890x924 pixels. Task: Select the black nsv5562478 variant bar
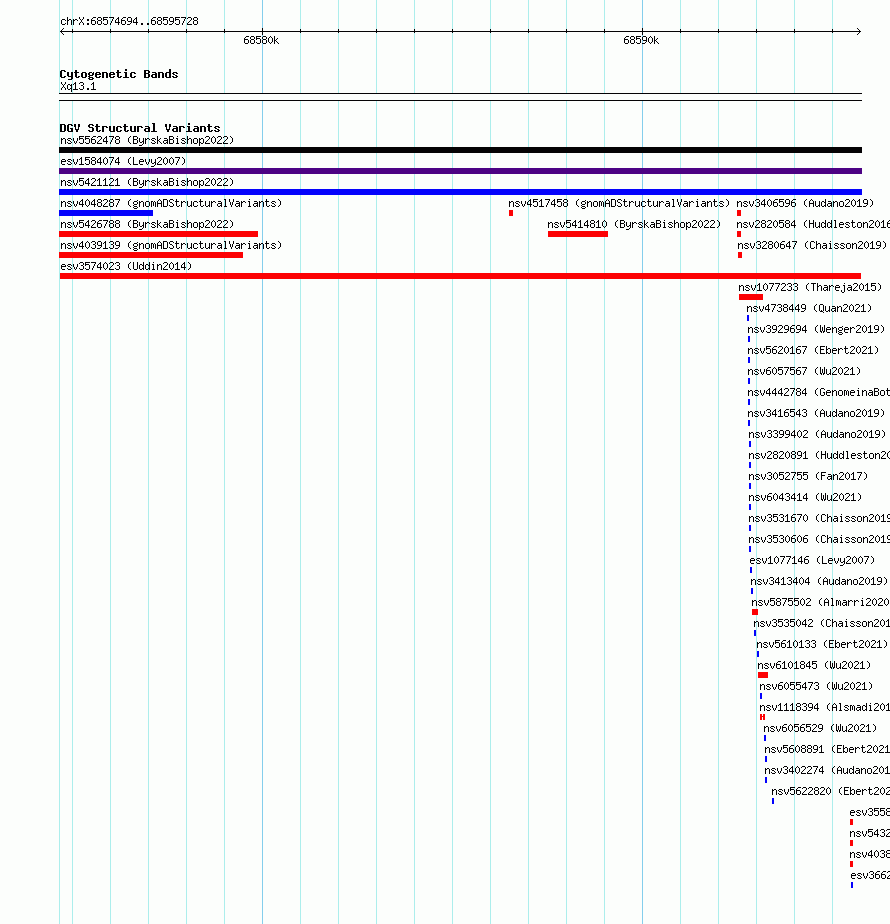pos(460,150)
